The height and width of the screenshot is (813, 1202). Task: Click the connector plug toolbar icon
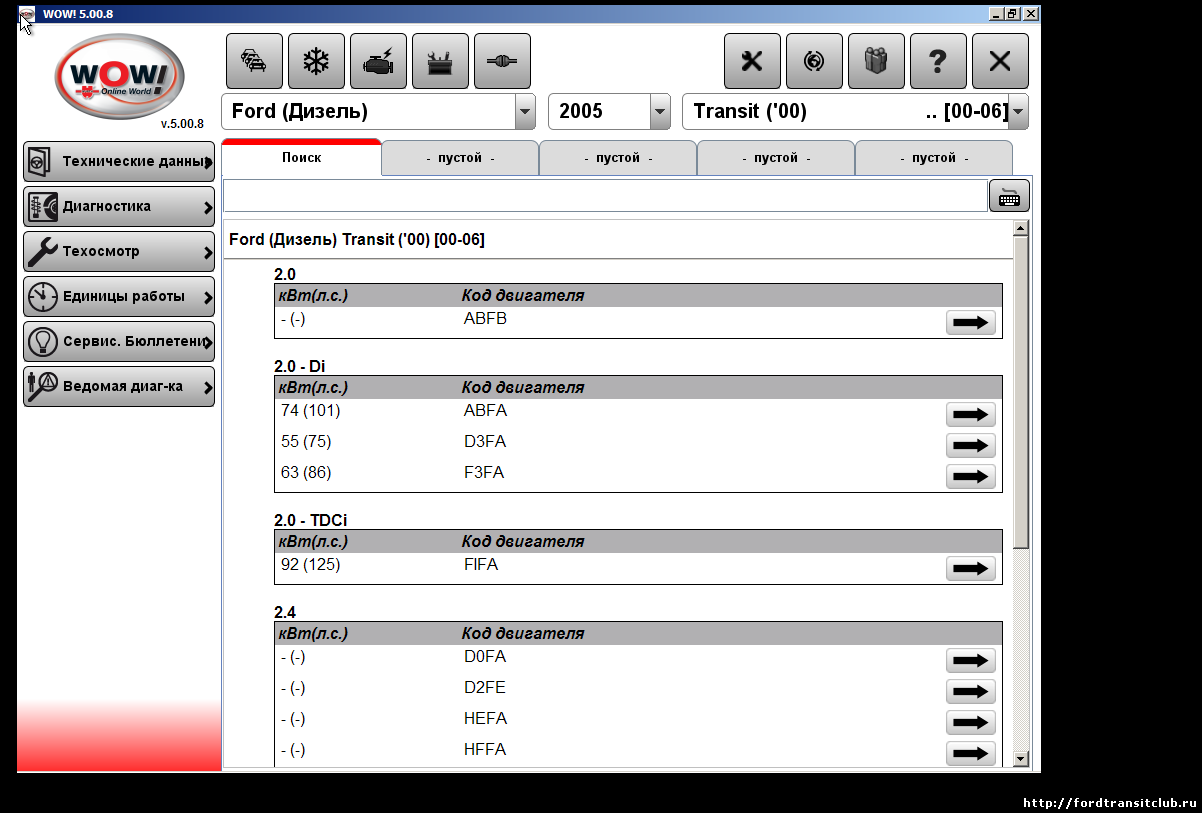tap(502, 61)
